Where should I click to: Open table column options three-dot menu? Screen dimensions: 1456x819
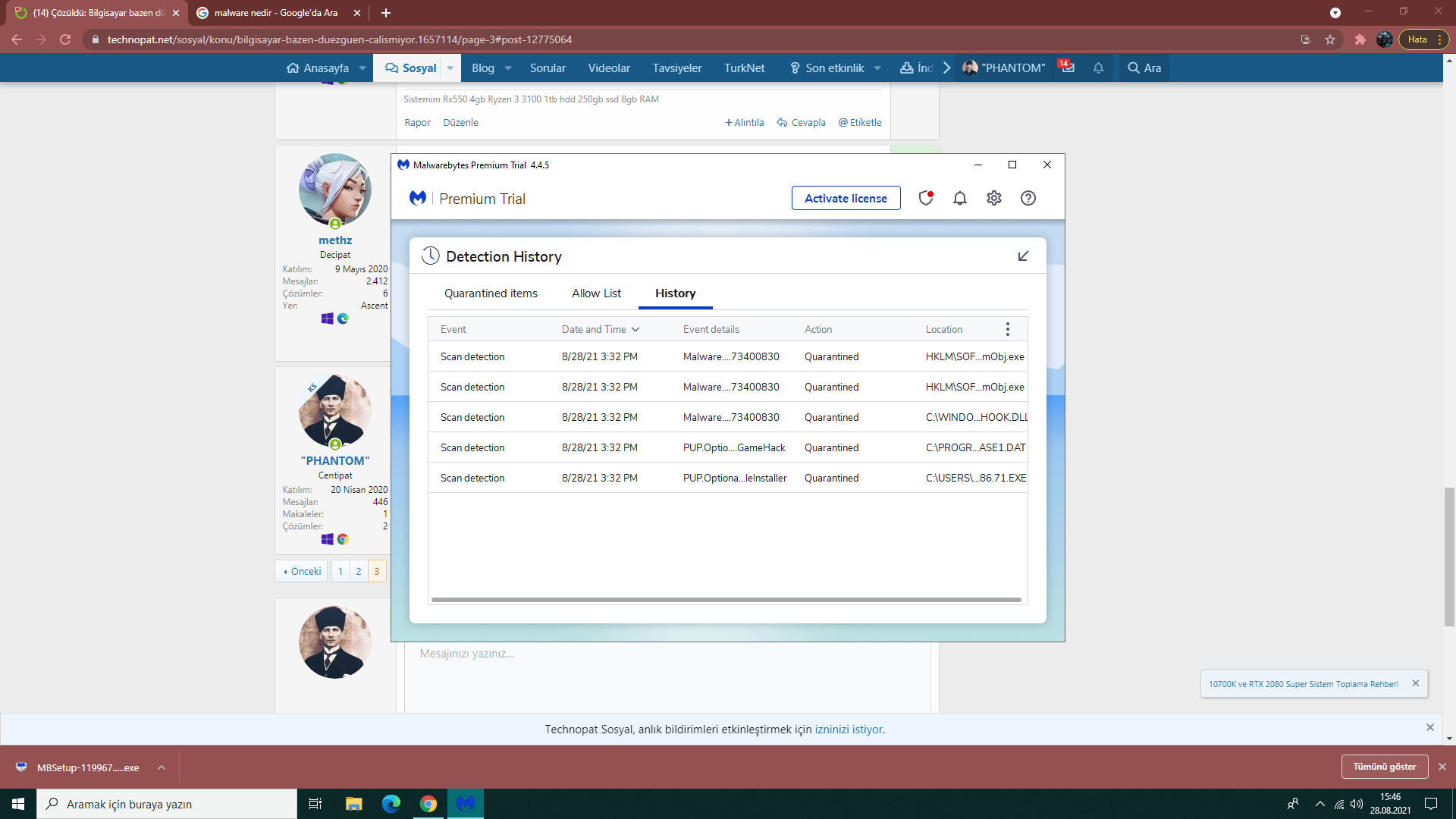pos(1007,329)
